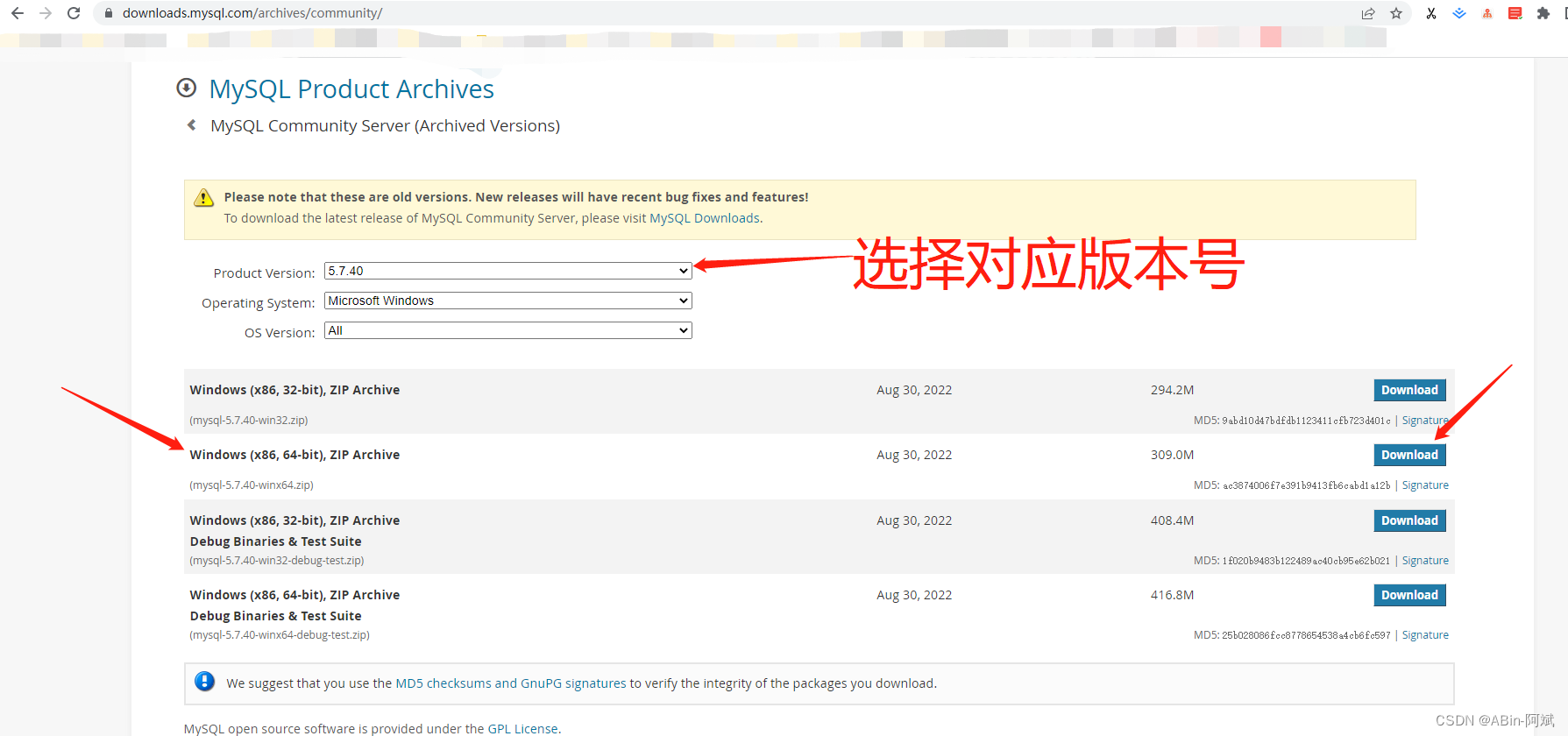Image resolution: width=1568 pixels, height=736 pixels.
Task: Click the yellow warning triangle icon
Action: 203,197
